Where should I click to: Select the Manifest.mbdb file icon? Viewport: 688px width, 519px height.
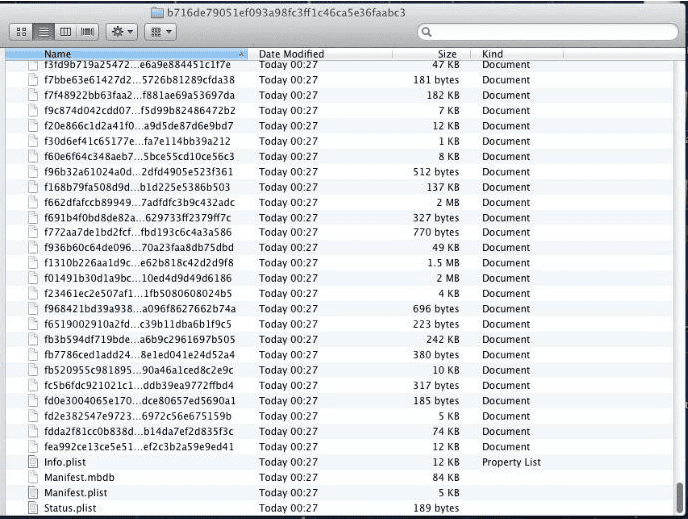(x=36, y=478)
